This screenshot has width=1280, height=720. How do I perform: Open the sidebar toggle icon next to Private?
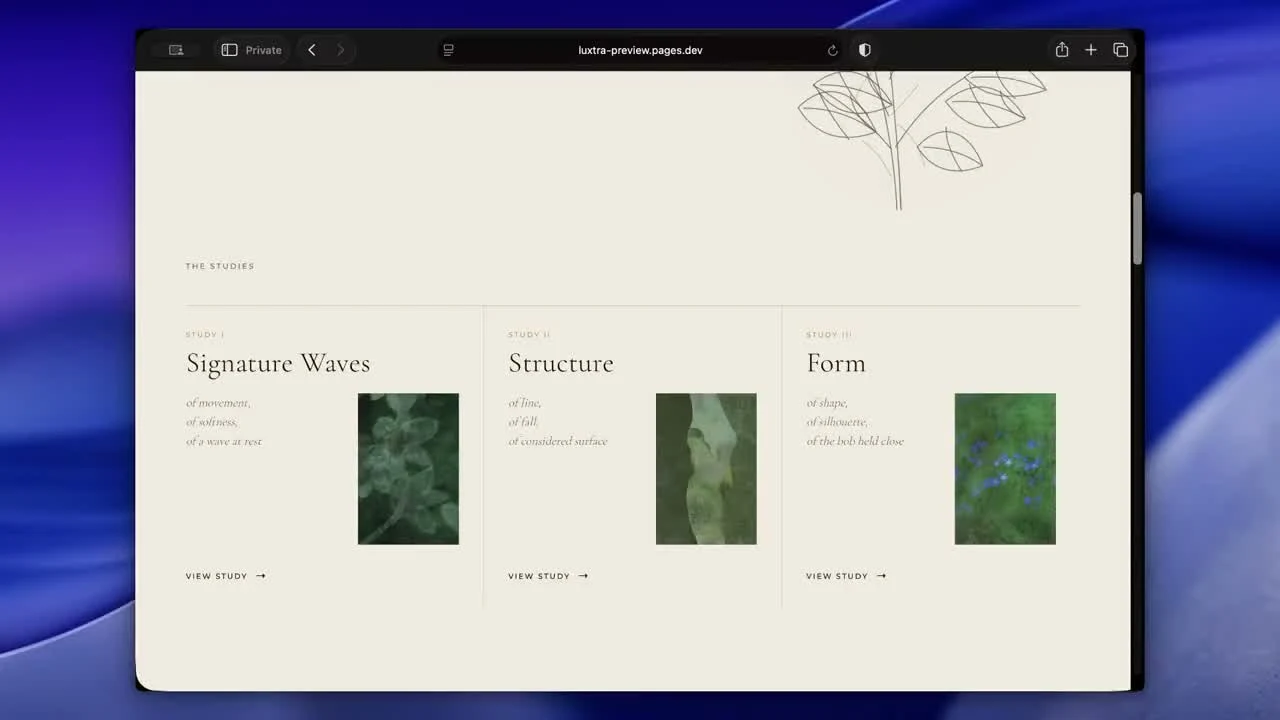tap(229, 50)
